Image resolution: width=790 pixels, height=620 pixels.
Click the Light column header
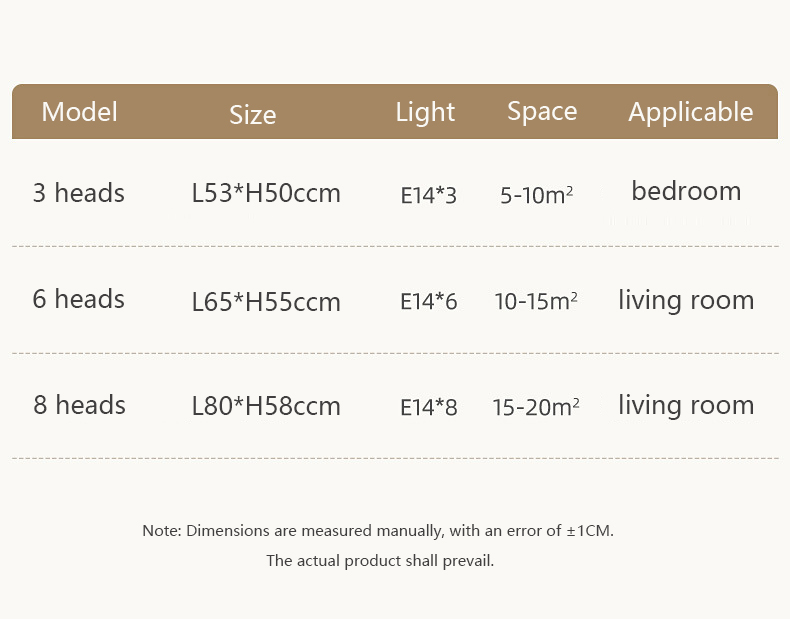(425, 112)
